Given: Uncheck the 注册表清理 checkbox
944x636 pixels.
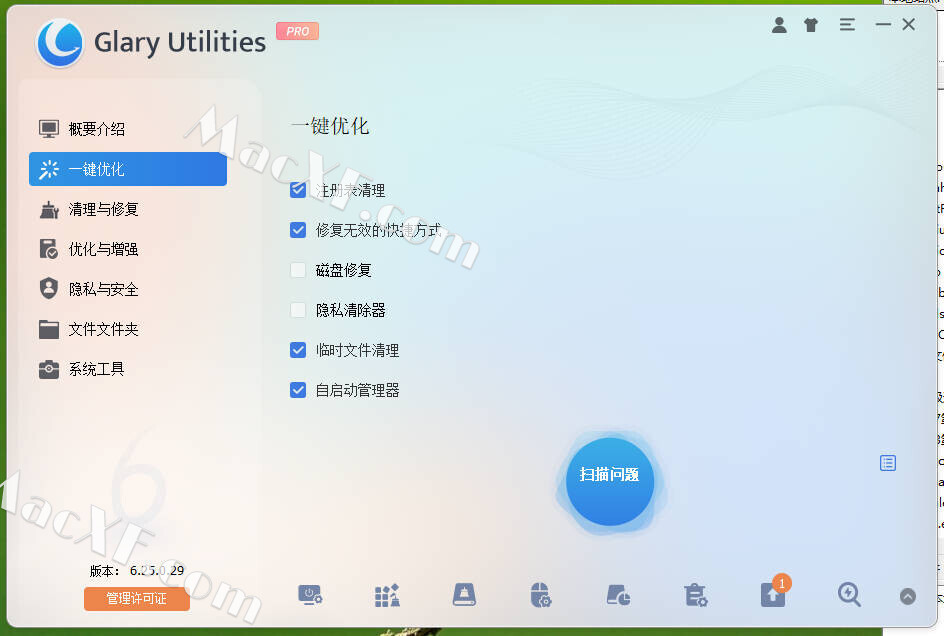Looking at the screenshot, I should [298, 190].
